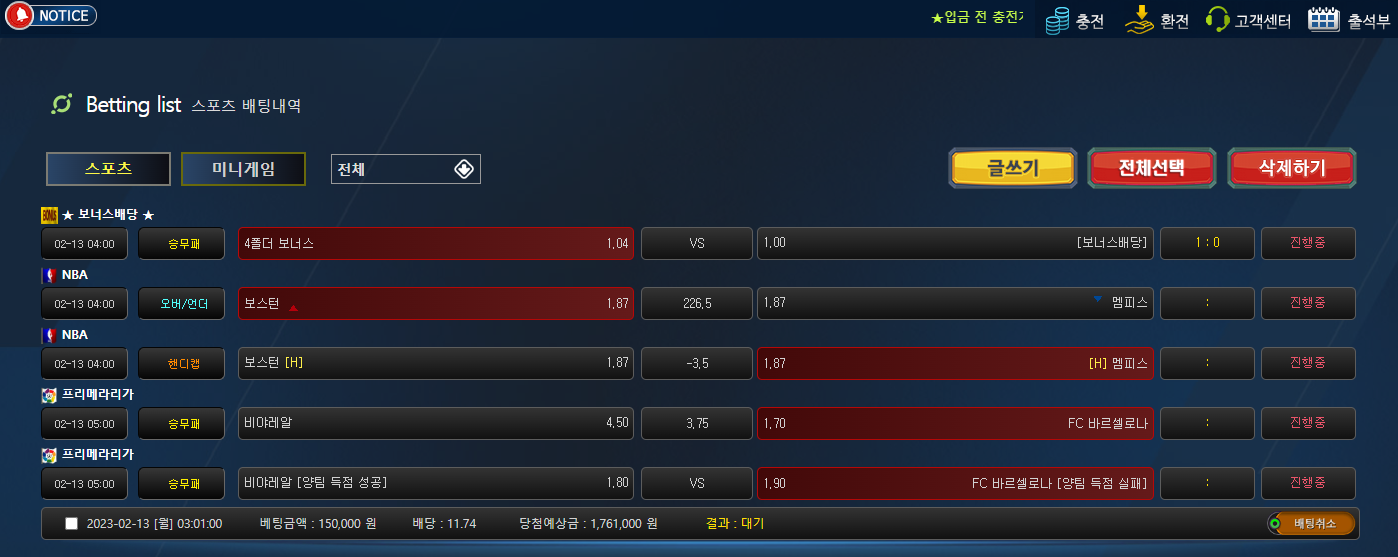The image size is (1398, 557).
Task: Open 고객센터 headset icon
Action: tap(1217, 19)
